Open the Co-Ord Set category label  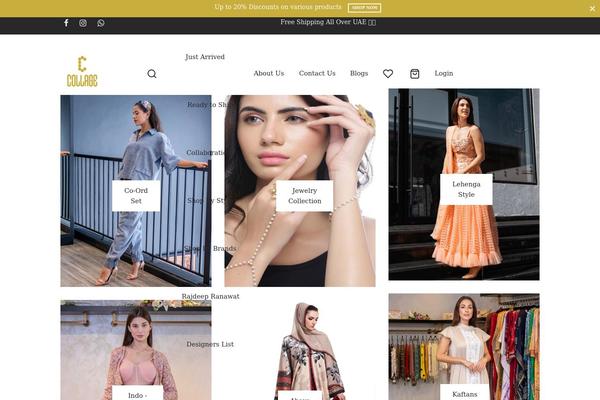(136, 196)
